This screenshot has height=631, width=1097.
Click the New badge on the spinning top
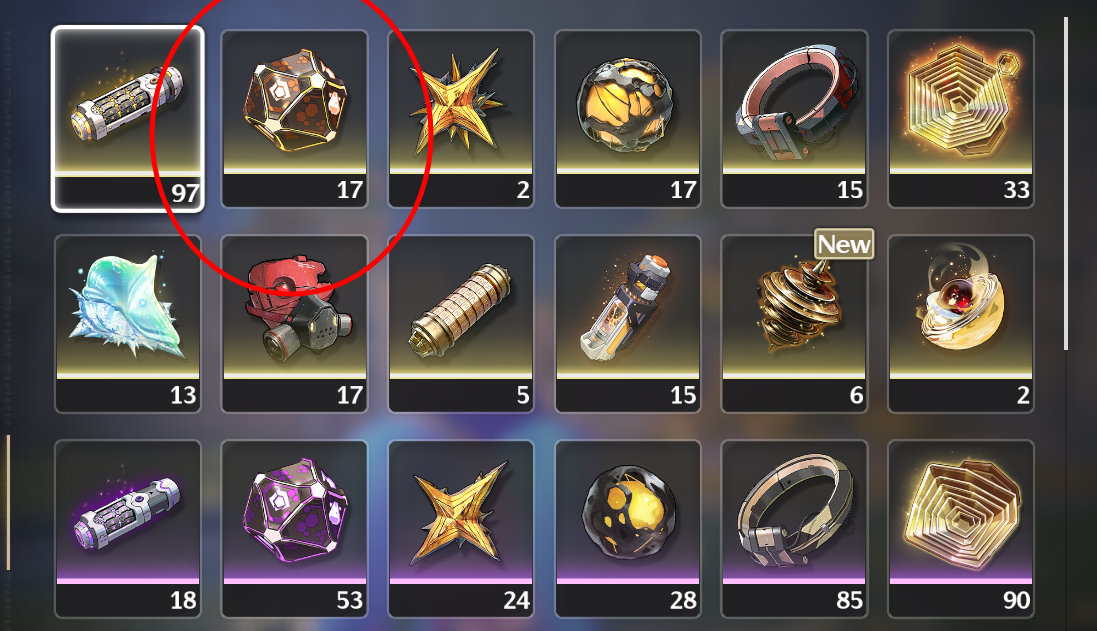(844, 244)
